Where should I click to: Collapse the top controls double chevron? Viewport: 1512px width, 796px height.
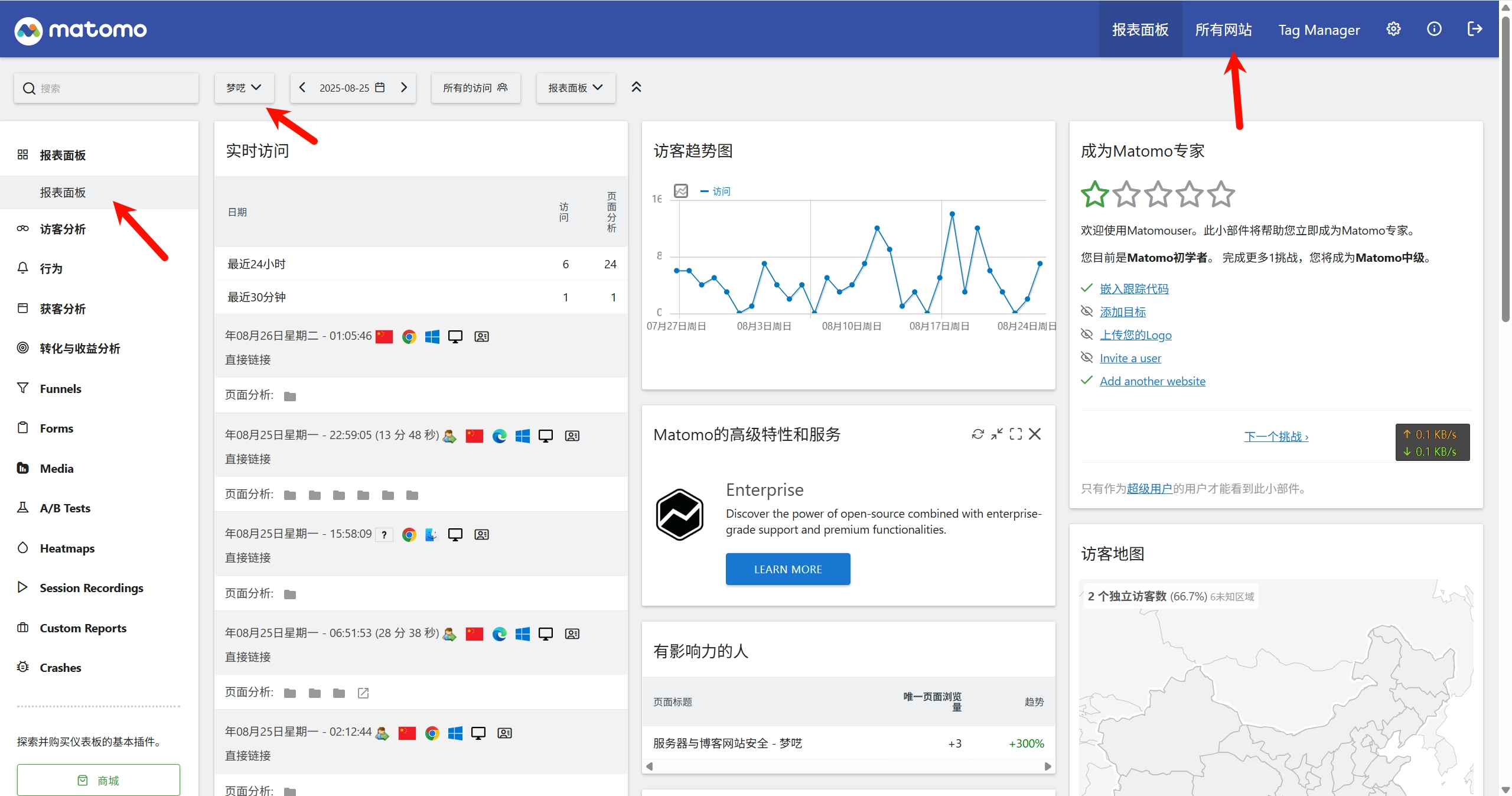coord(636,87)
